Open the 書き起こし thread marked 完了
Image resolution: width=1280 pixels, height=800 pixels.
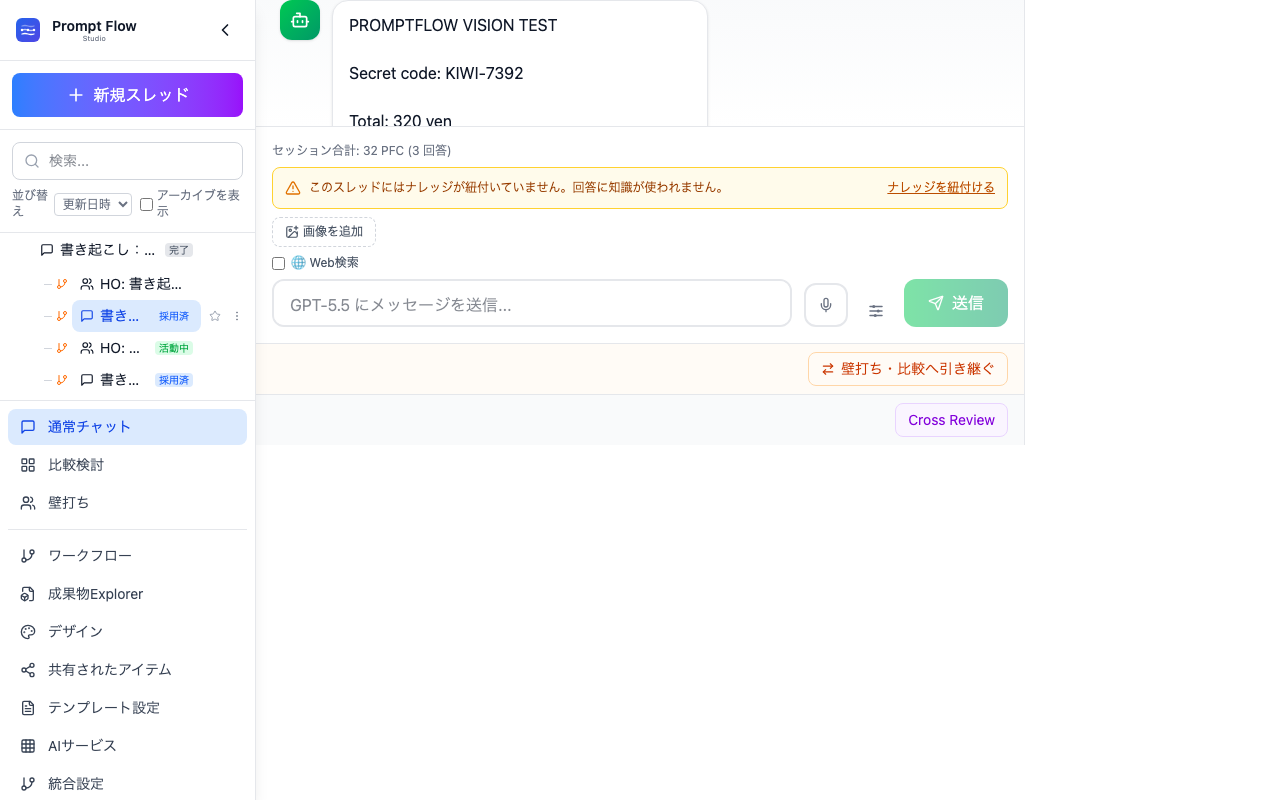pos(116,250)
